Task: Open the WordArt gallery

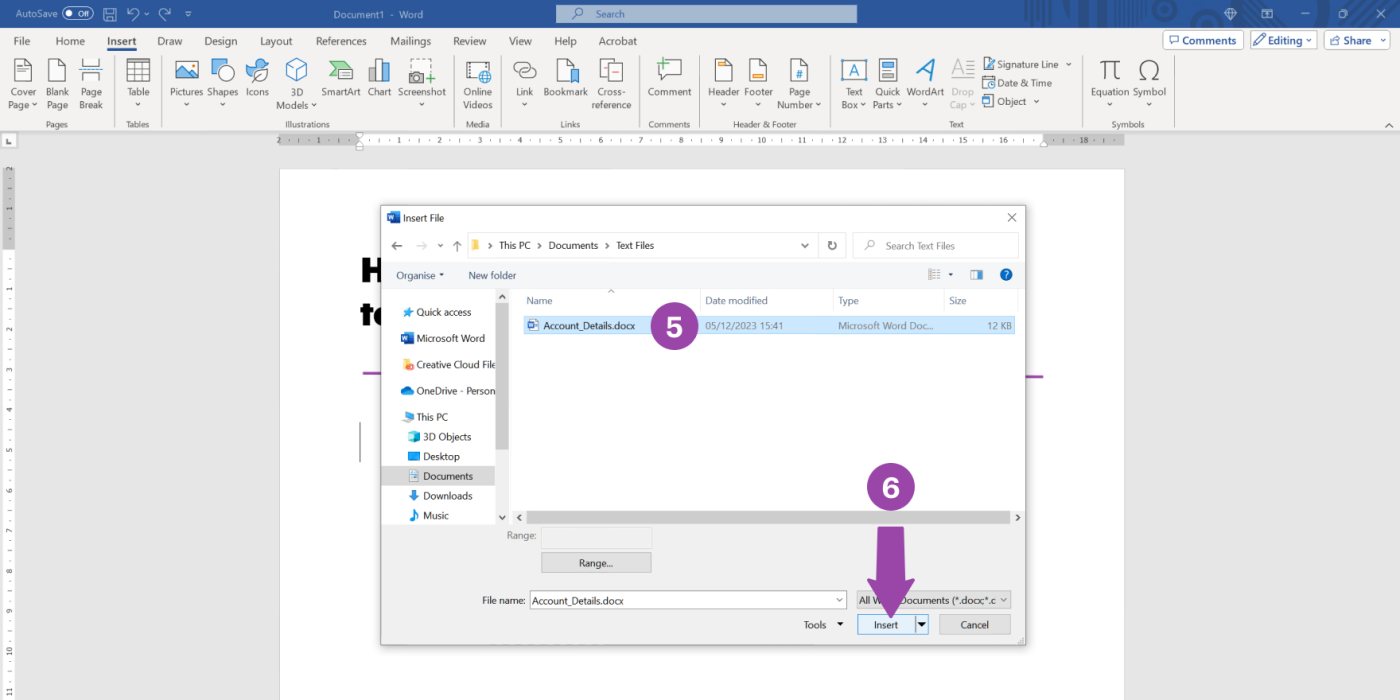Action: [x=924, y=80]
